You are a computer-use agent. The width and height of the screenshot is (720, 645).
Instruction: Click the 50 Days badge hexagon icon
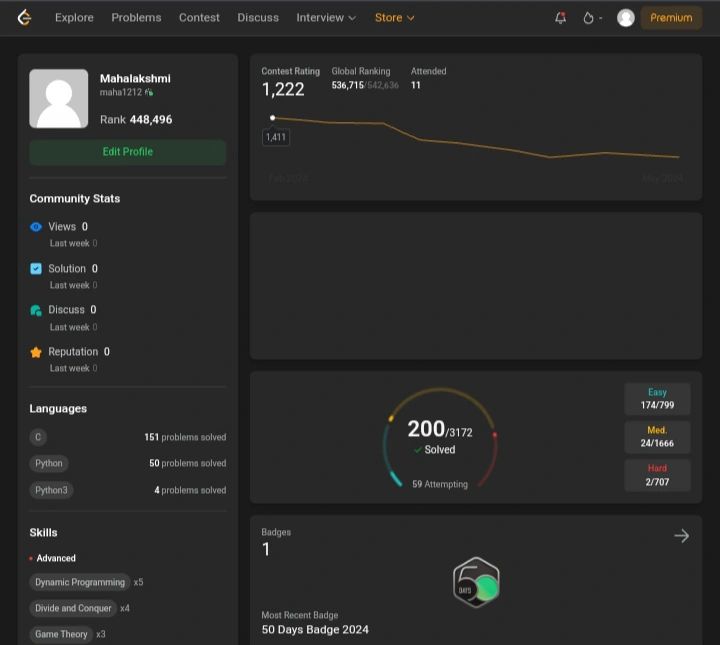(x=476, y=582)
